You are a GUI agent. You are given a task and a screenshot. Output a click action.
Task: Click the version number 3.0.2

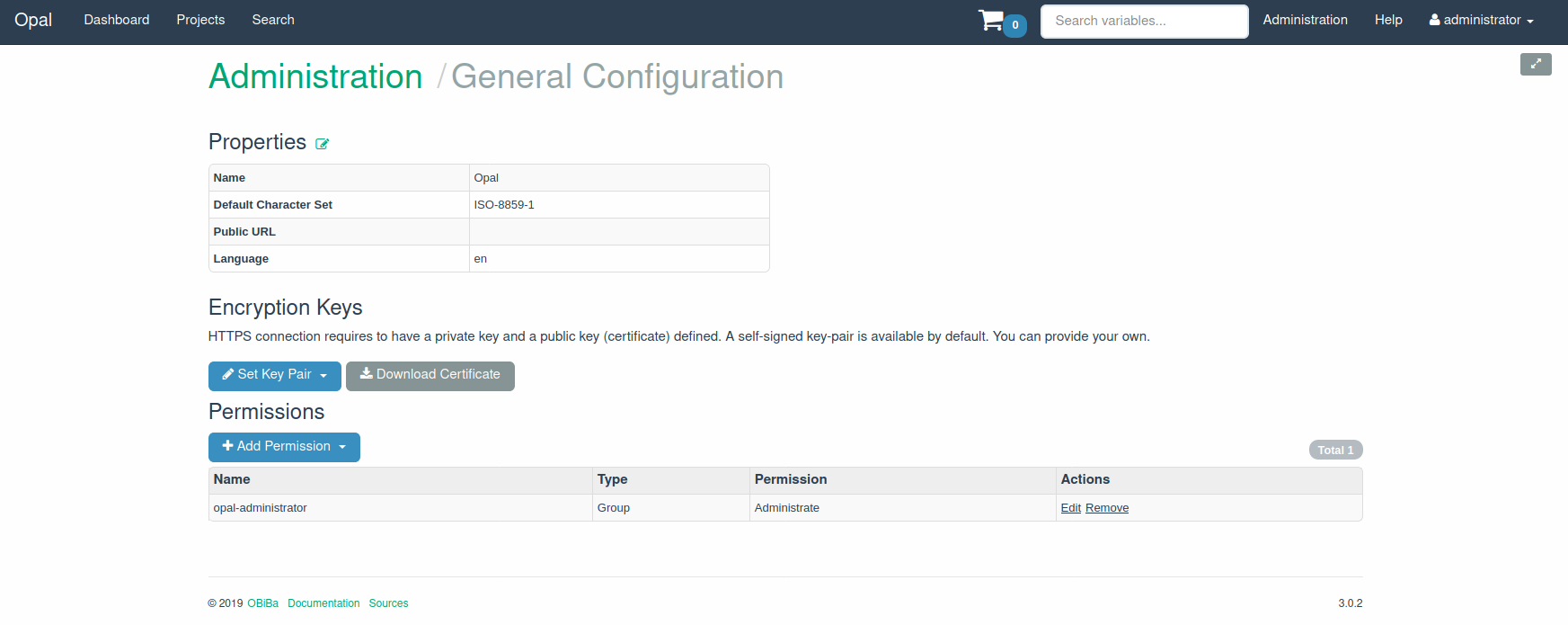coord(1350,603)
